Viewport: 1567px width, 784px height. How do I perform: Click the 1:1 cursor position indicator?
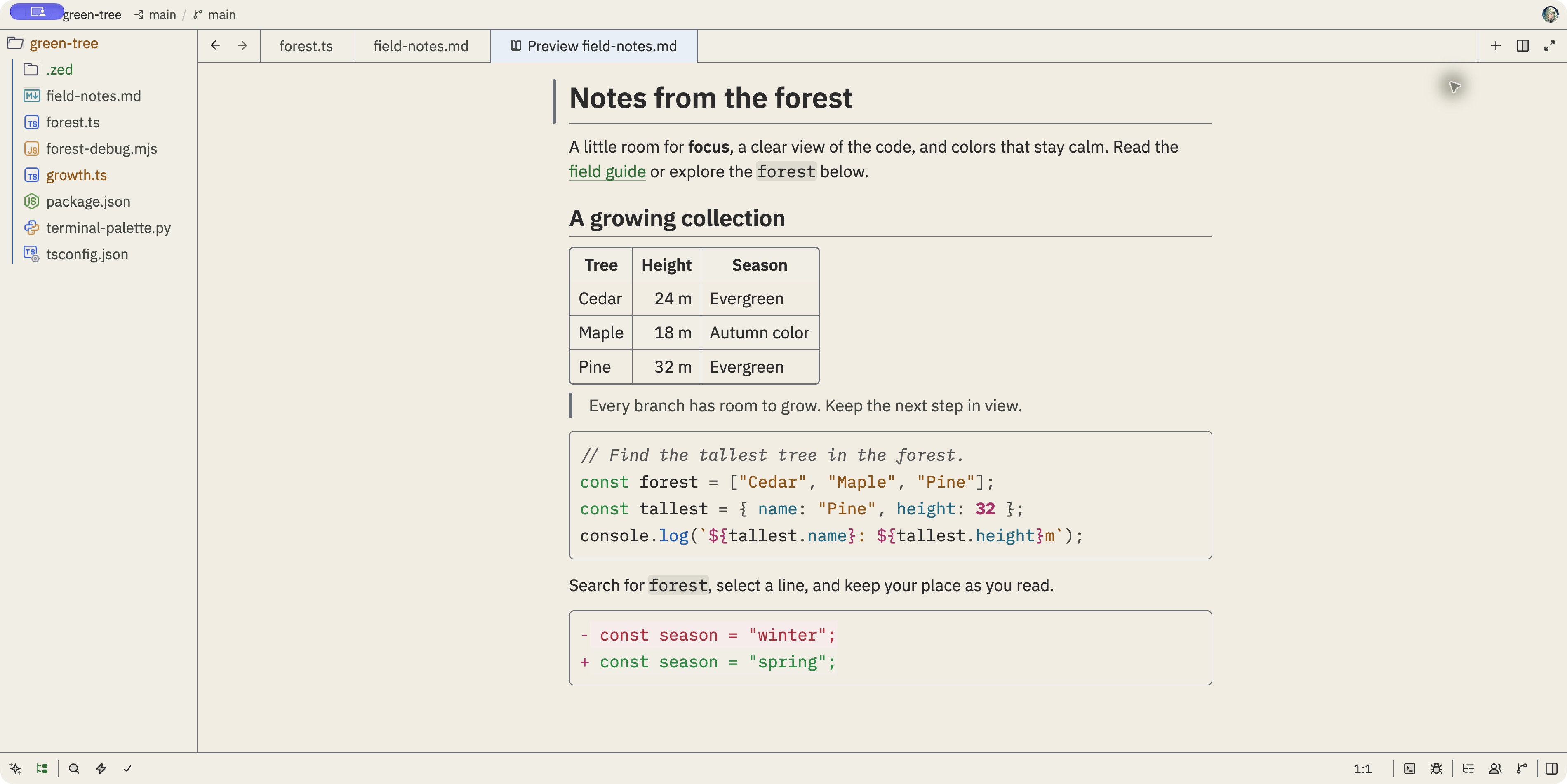click(1362, 769)
